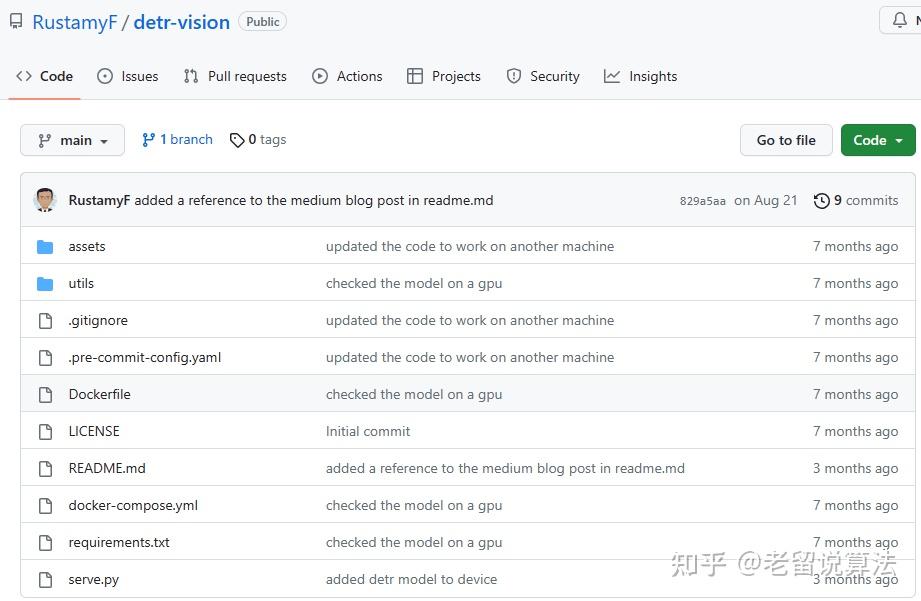Click the tag icon next to 0 tags
The height and width of the screenshot is (601, 921).
click(x=237, y=140)
